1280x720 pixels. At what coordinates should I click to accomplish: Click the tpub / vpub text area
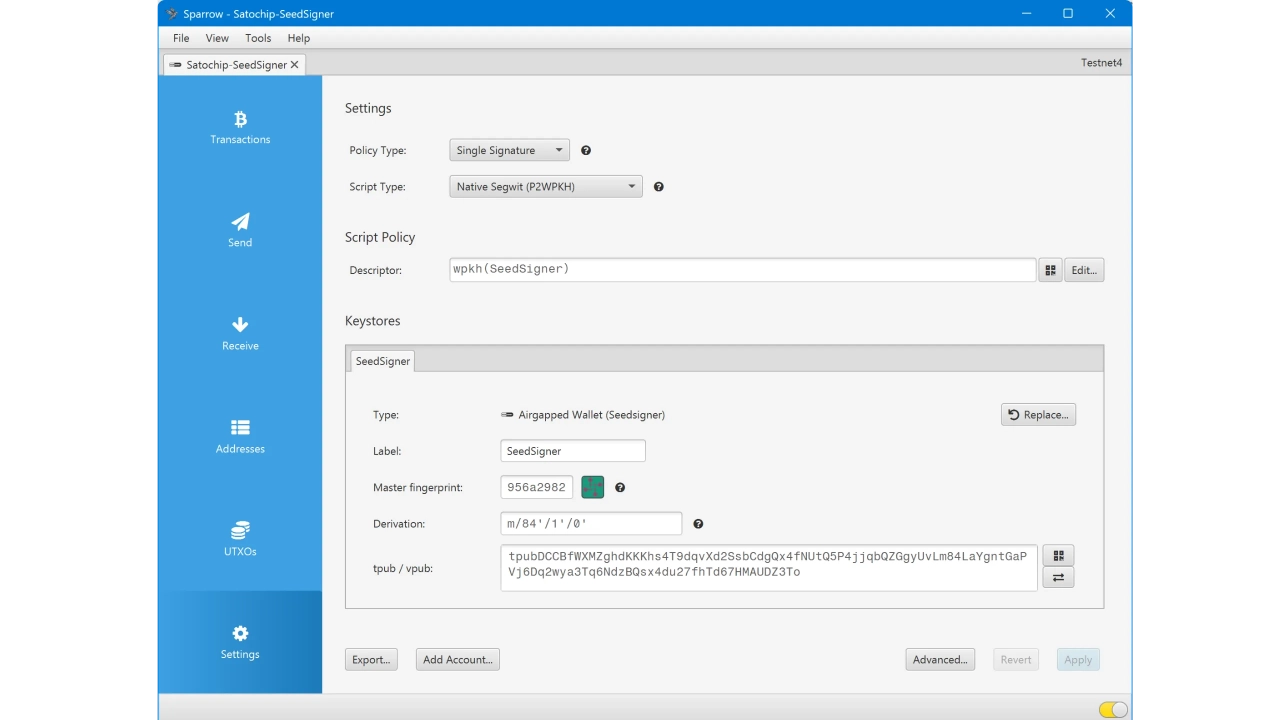[x=769, y=567]
